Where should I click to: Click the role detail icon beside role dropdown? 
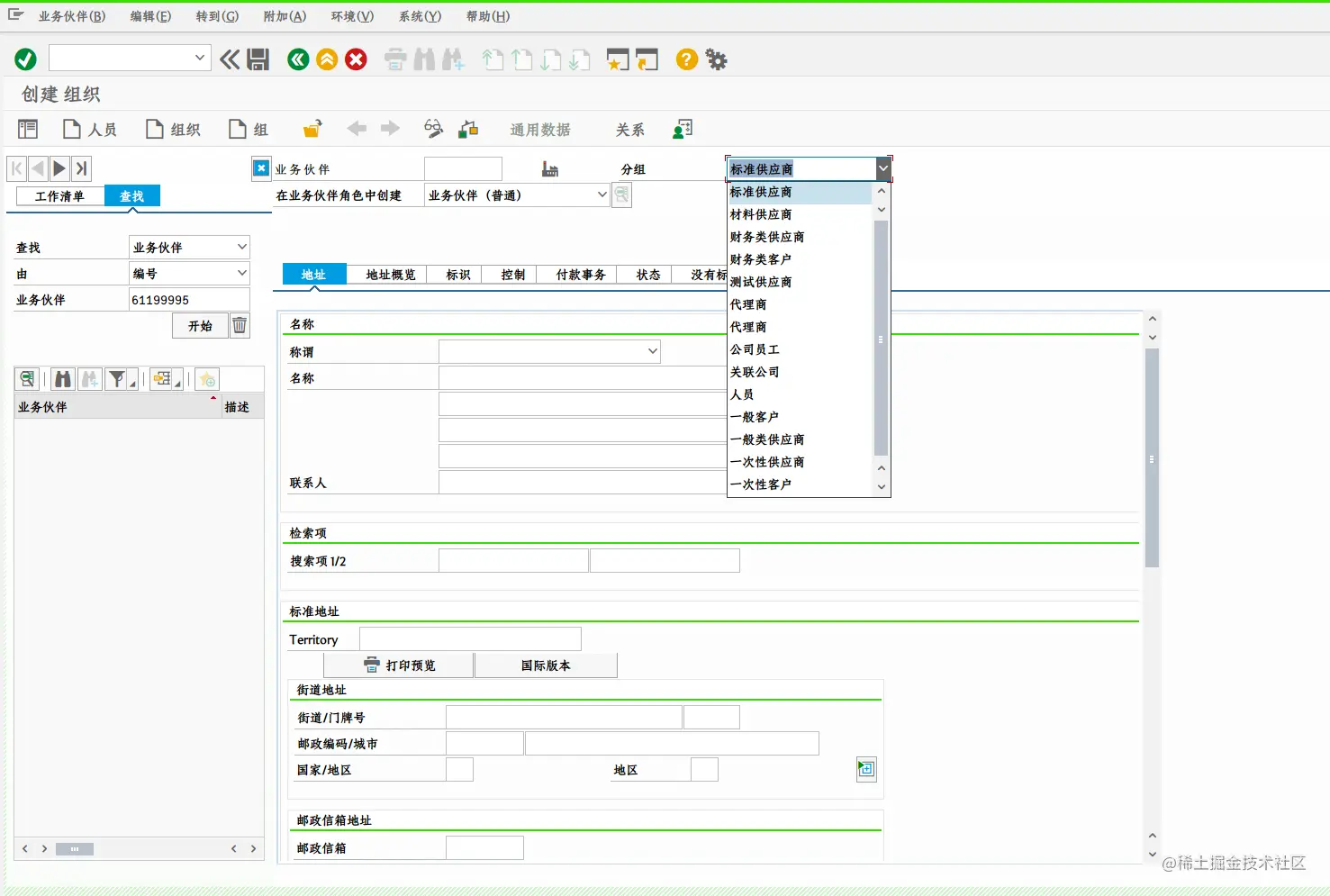pos(621,195)
